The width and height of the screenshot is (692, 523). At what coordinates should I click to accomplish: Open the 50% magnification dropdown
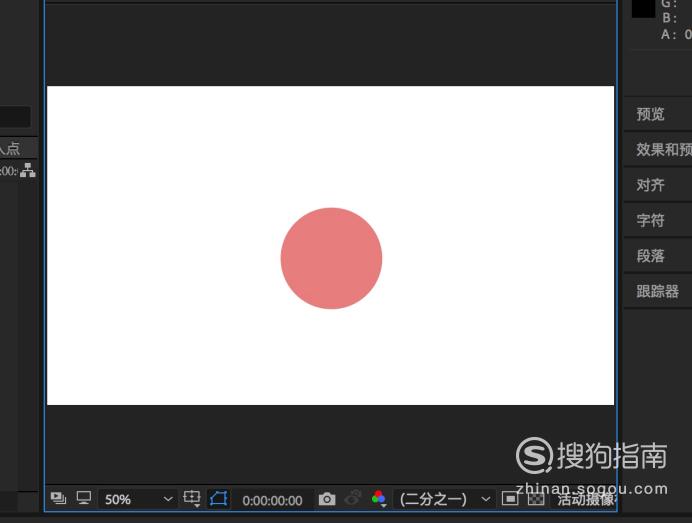click(x=138, y=499)
